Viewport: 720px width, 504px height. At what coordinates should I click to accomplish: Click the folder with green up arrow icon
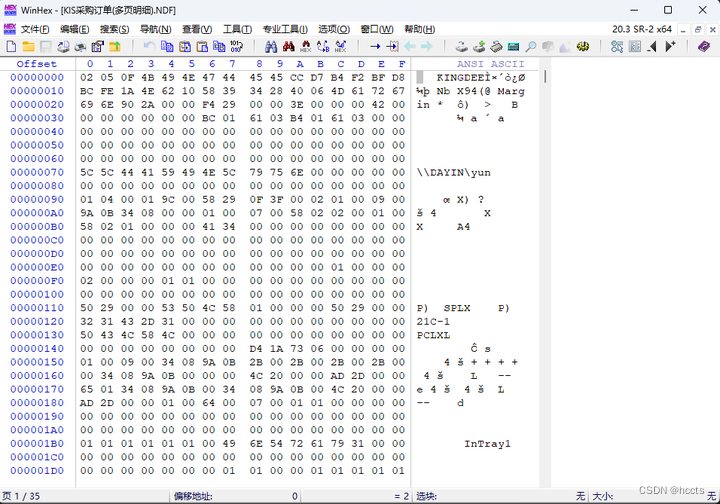coord(115,46)
